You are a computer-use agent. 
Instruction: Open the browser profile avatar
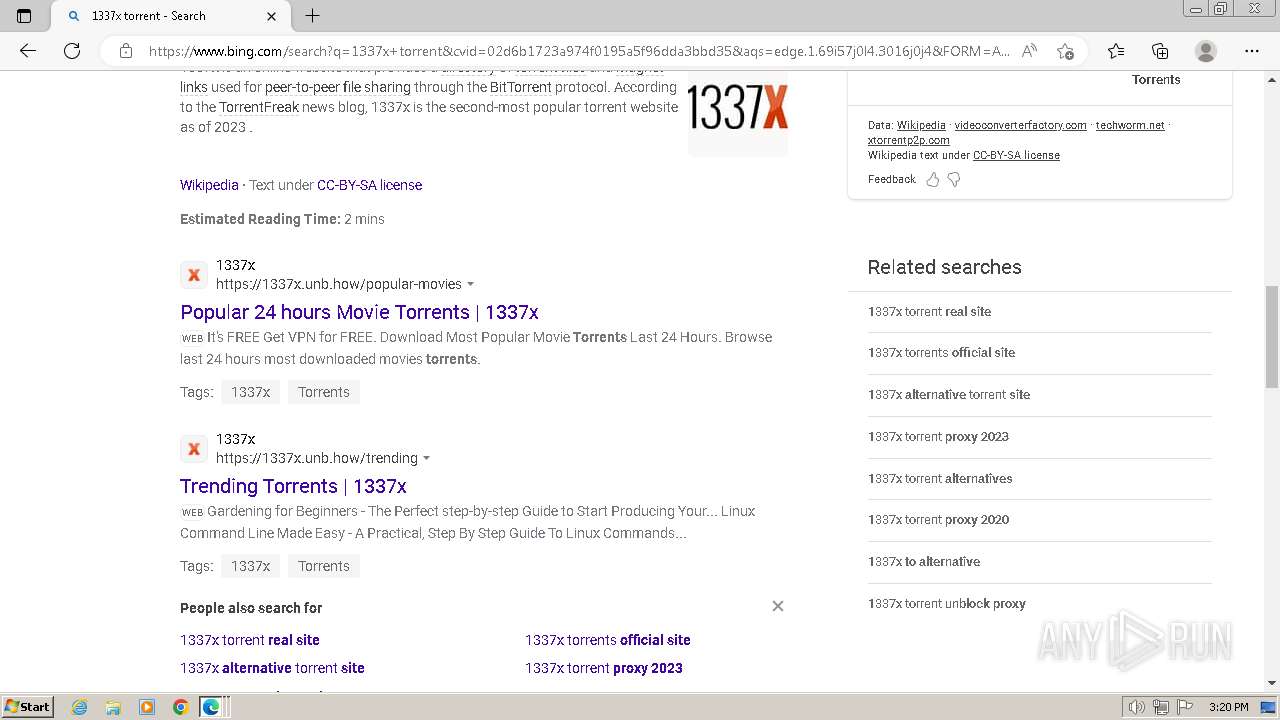tap(1206, 51)
